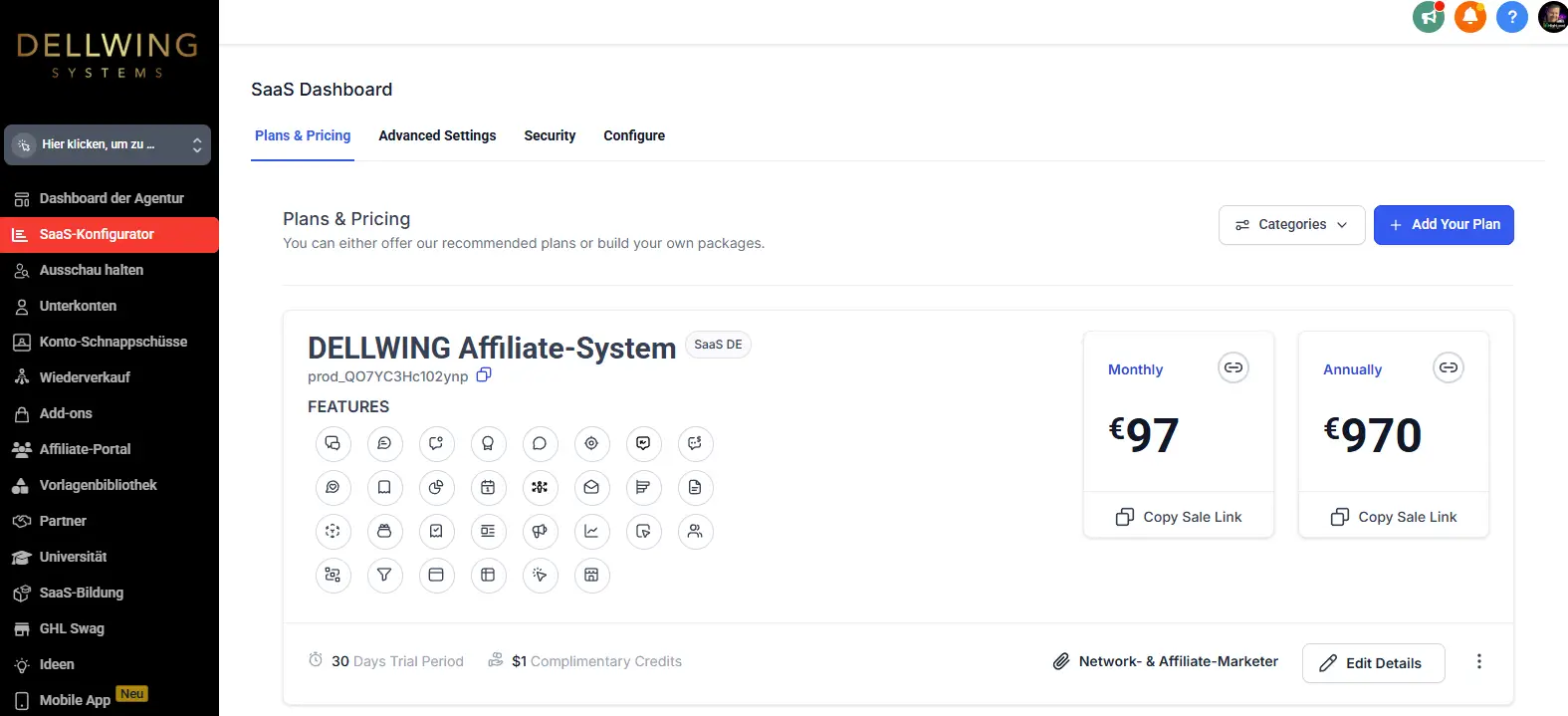Image resolution: width=1568 pixels, height=716 pixels.
Task: Switch to the Configure tab
Action: (x=634, y=135)
